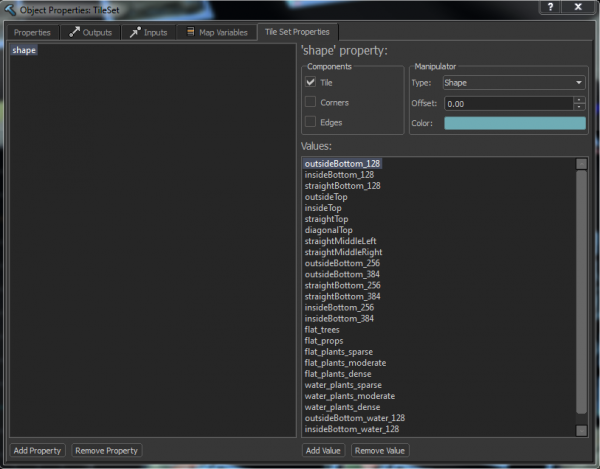Decrease Offset with the down arrow
The height and width of the screenshot is (469, 600).
click(x=579, y=107)
